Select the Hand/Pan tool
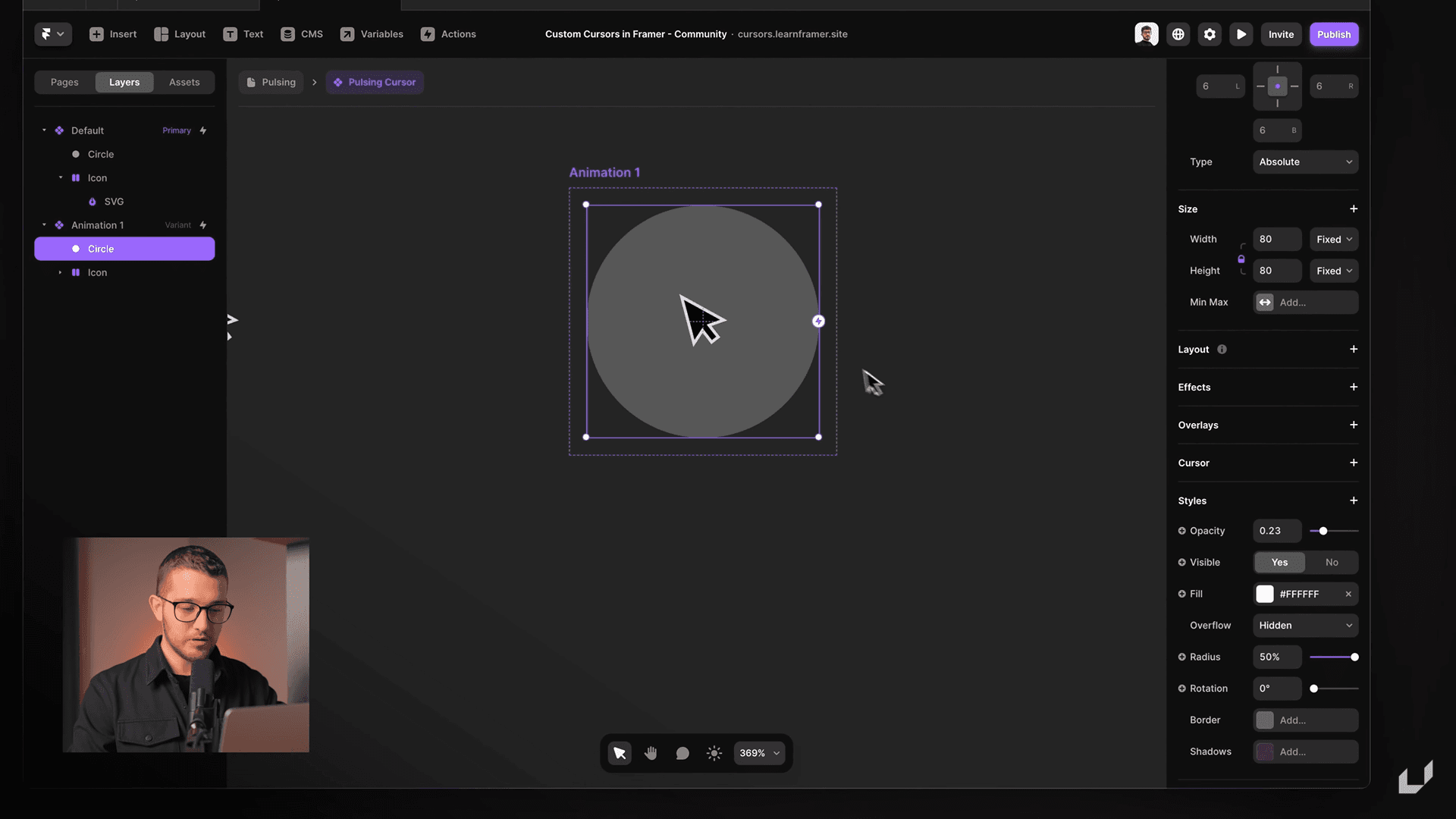 pos(650,753)
